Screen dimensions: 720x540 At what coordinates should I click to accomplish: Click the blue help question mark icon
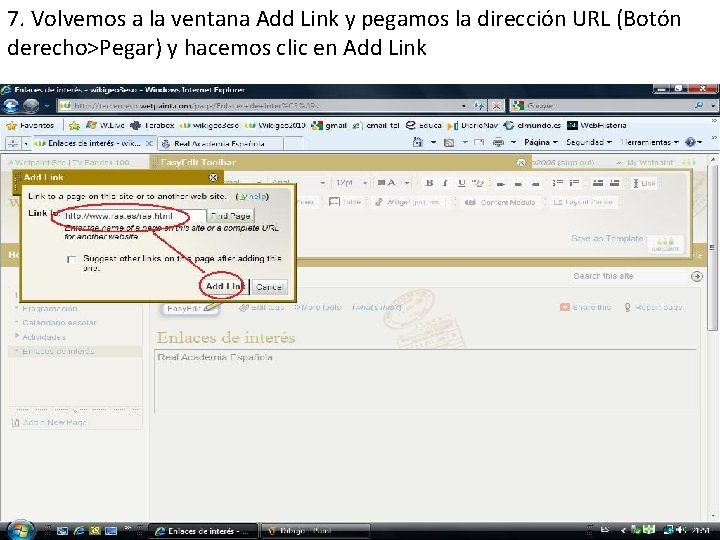690,142
